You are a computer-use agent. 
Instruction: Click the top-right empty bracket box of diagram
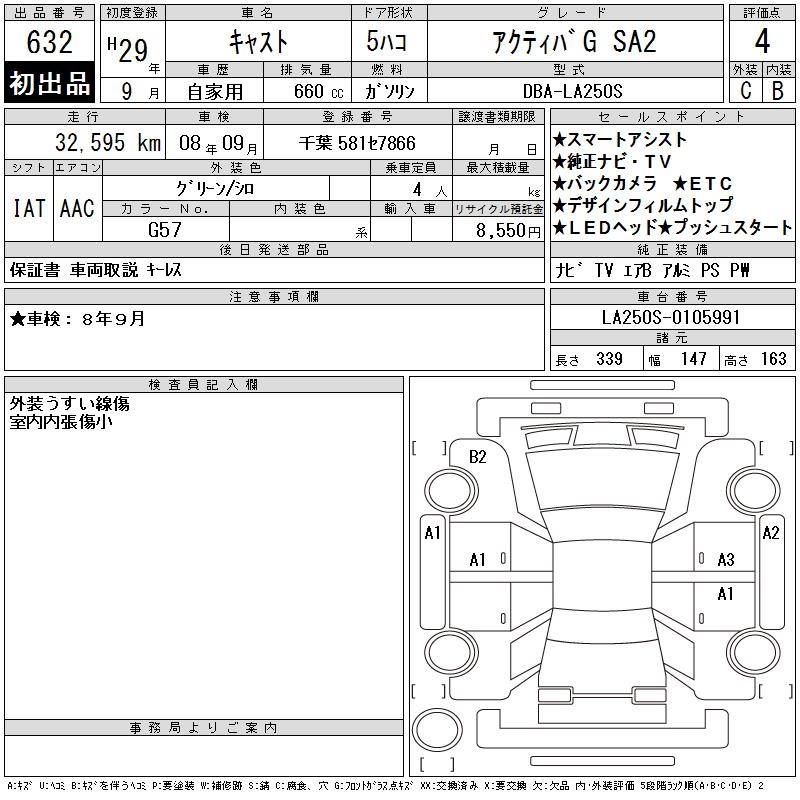coord(770,447)
